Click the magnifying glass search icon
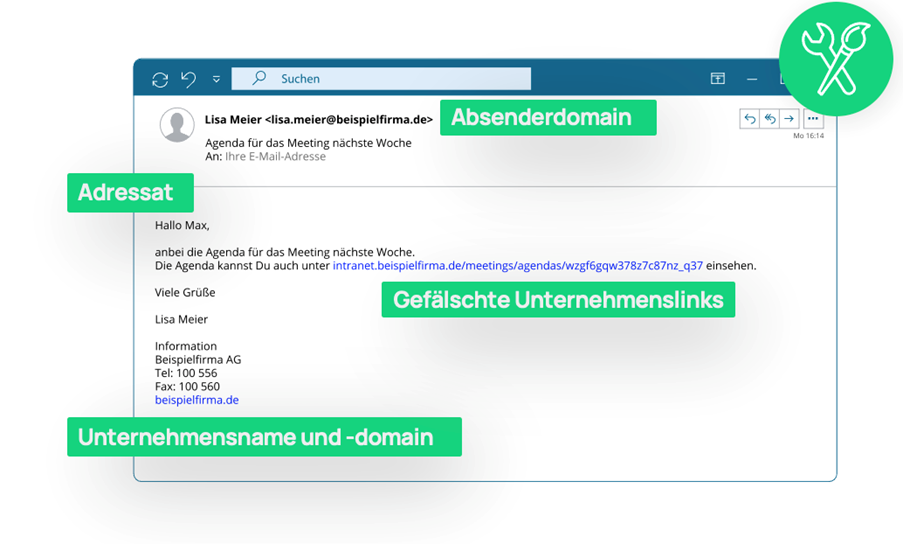Image resolution: width=903 pixels, height=544 pixels. coord(259,79)
